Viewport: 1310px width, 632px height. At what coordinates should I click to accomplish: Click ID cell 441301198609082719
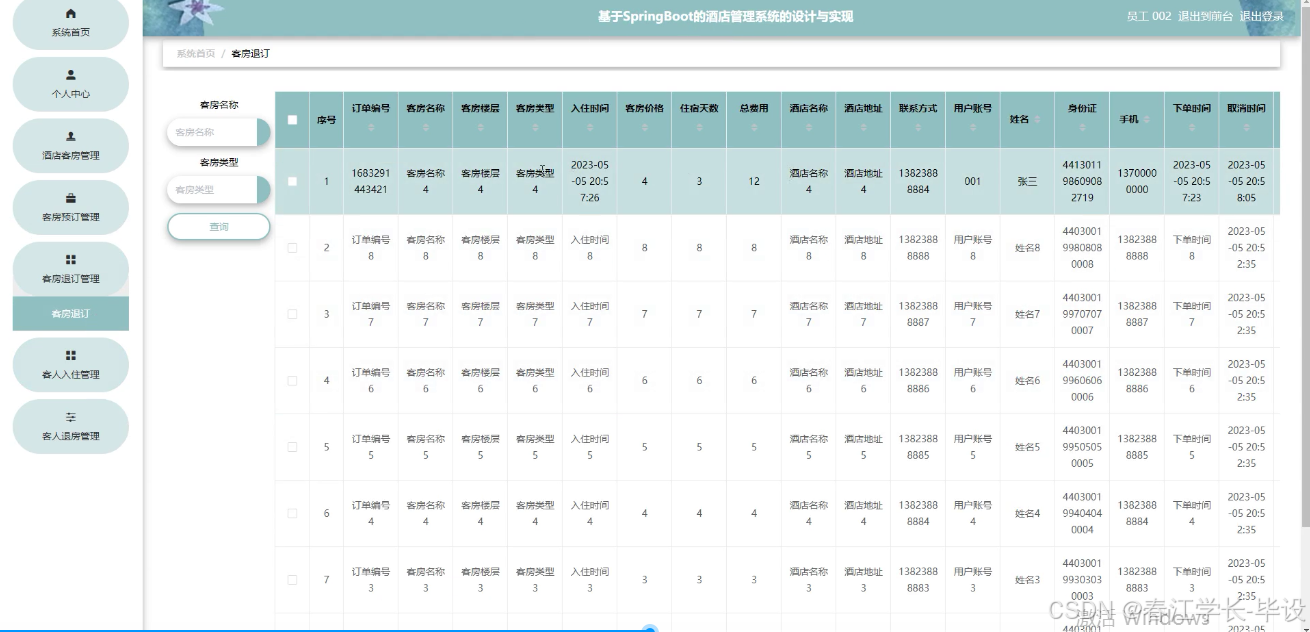1083,182
